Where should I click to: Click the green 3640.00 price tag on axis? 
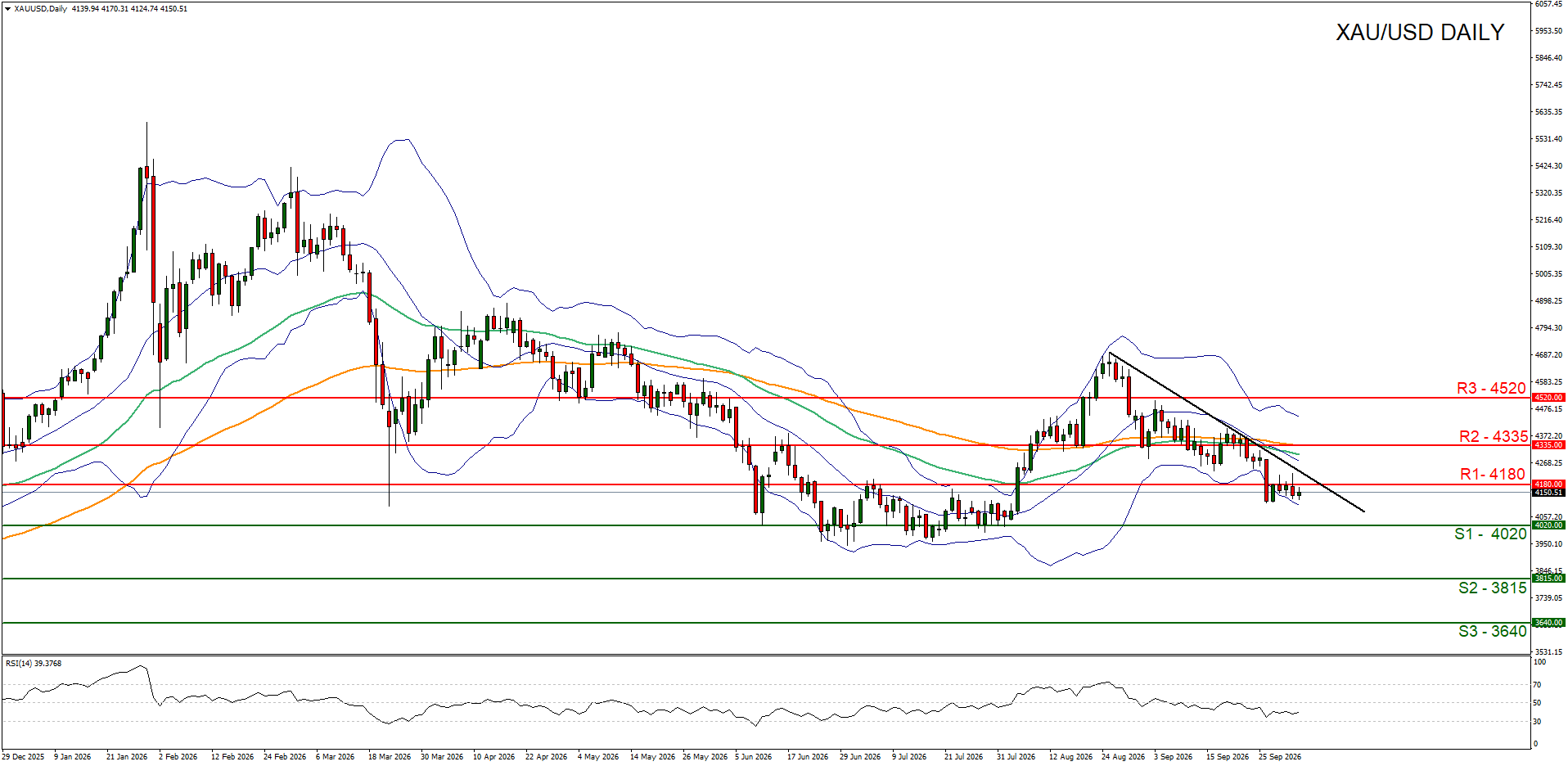click(1548, 623)
